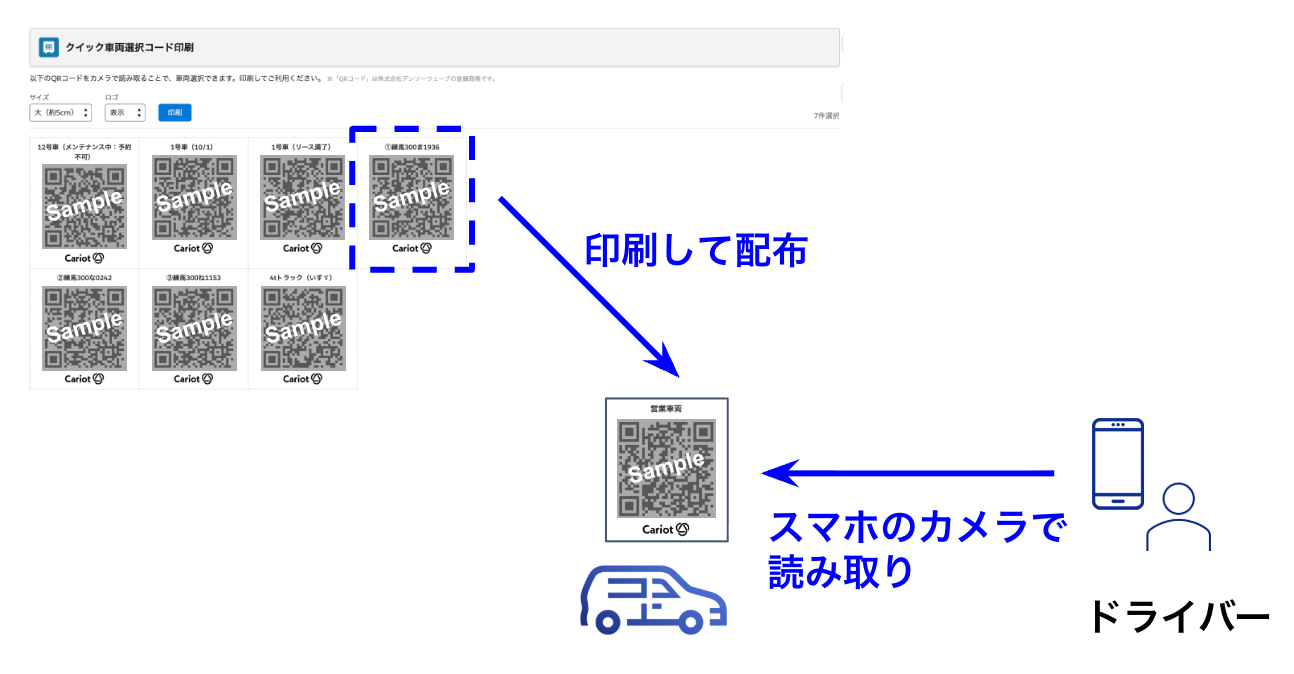Click the 営業車両 printed QR code card

tap(667, 470)
